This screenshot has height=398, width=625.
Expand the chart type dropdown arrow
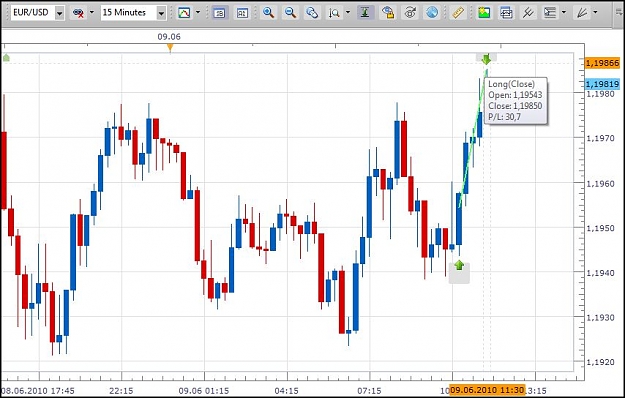click(198, 13)
